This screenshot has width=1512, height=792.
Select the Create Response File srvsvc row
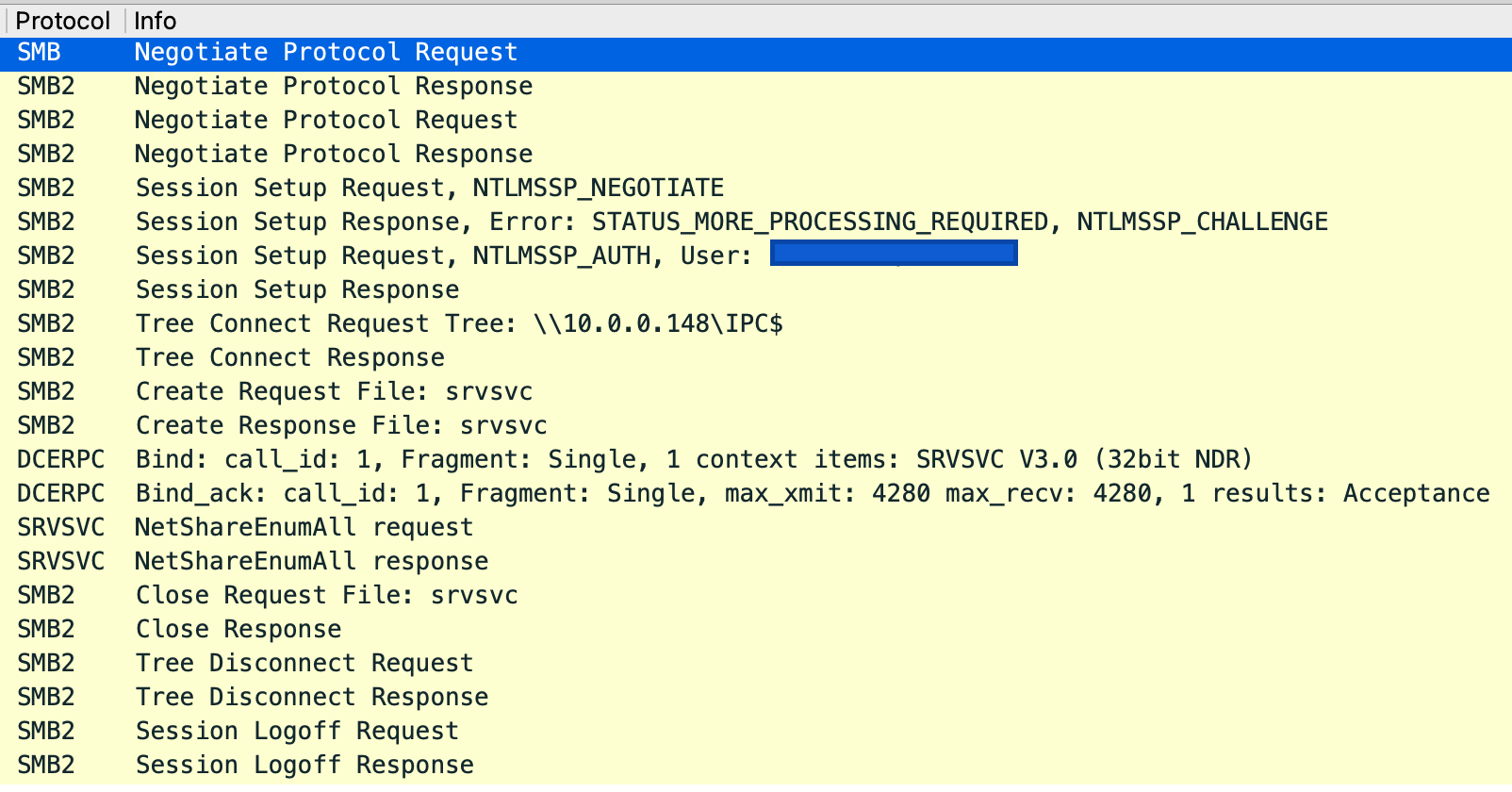click(341, 426)
